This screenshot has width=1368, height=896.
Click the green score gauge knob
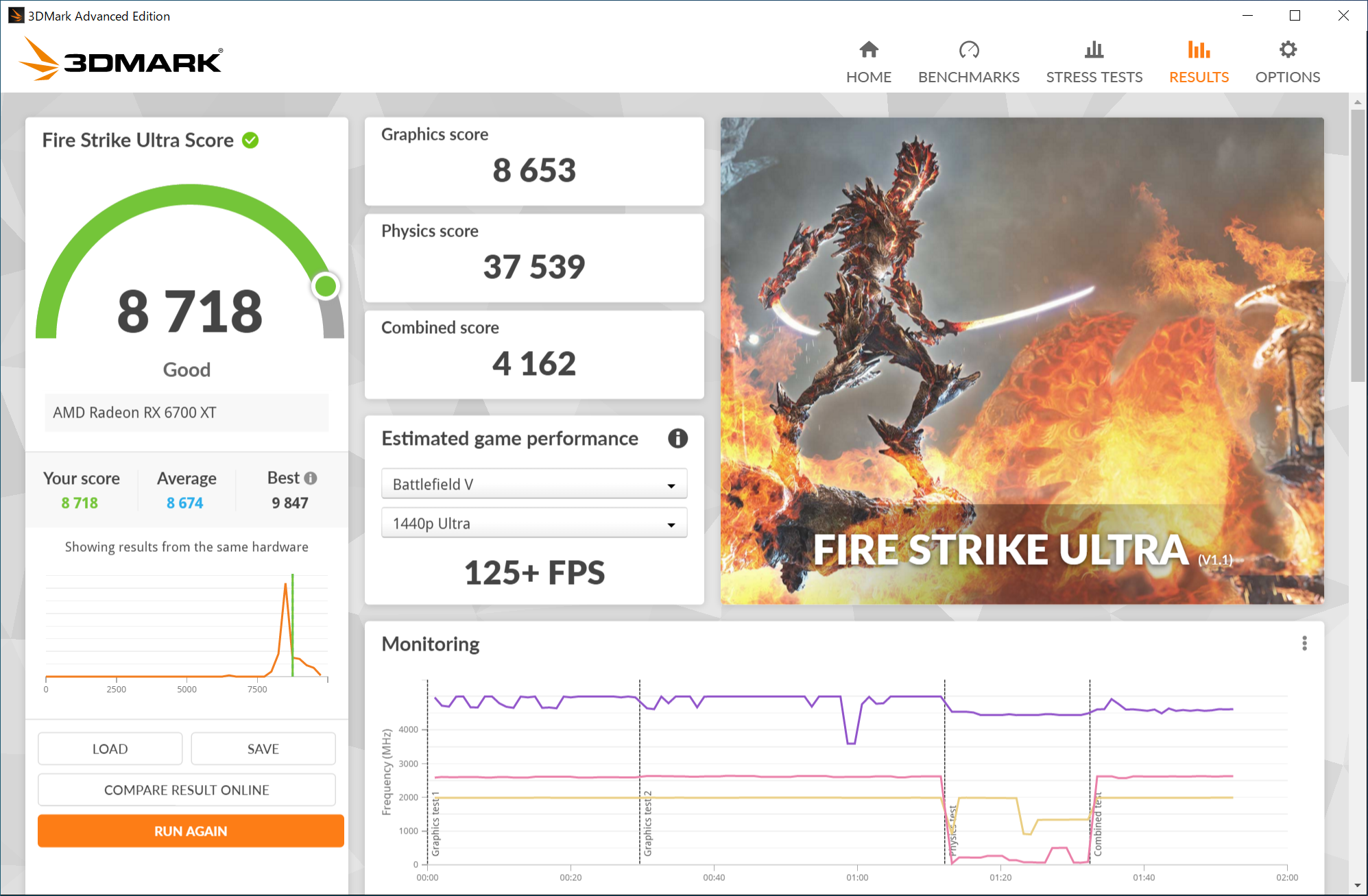(326, 286)
